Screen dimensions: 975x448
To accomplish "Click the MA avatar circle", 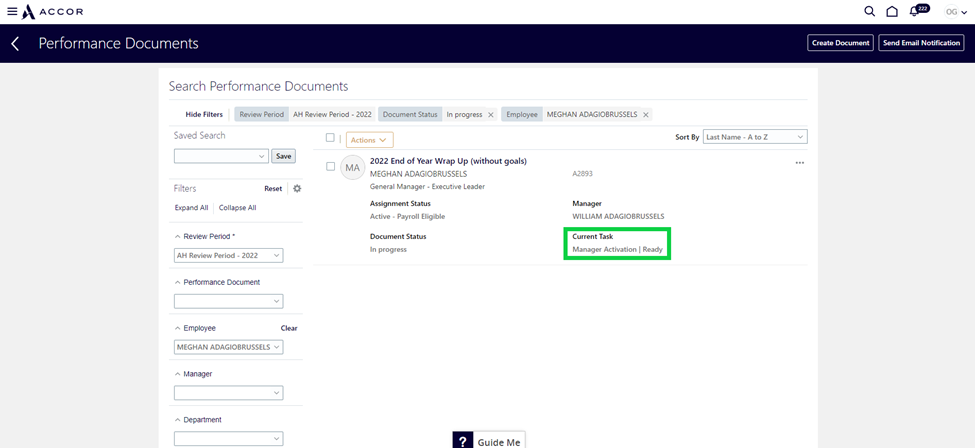I will coord(353,167).
